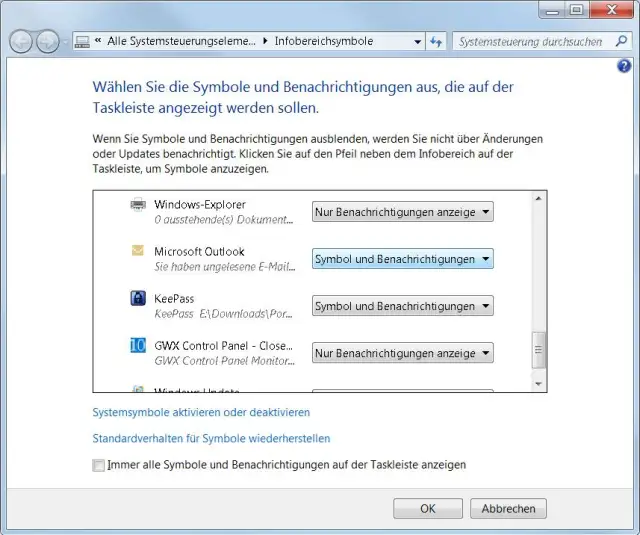Click the search magnifier icon
This screenshot has width=640, height=535.
[621, 41]
